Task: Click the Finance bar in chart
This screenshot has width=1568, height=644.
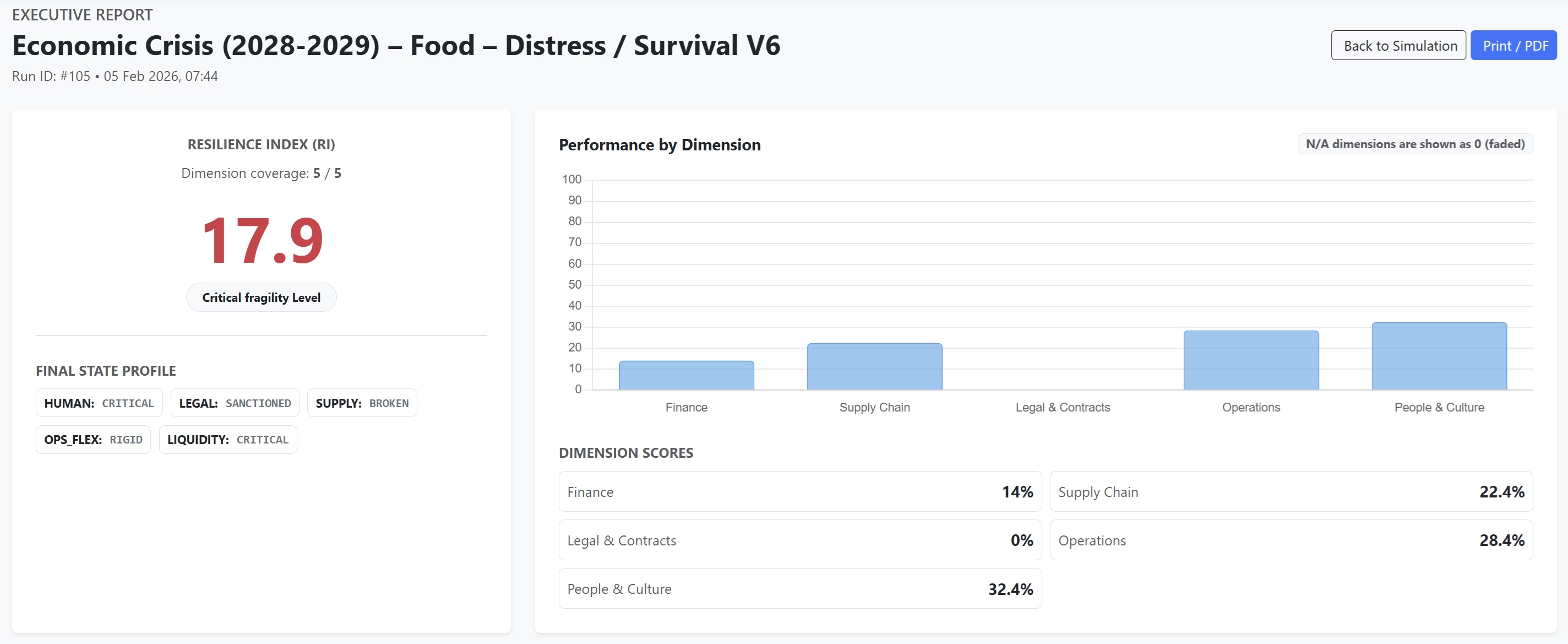Action: click(x=686, y=375)
